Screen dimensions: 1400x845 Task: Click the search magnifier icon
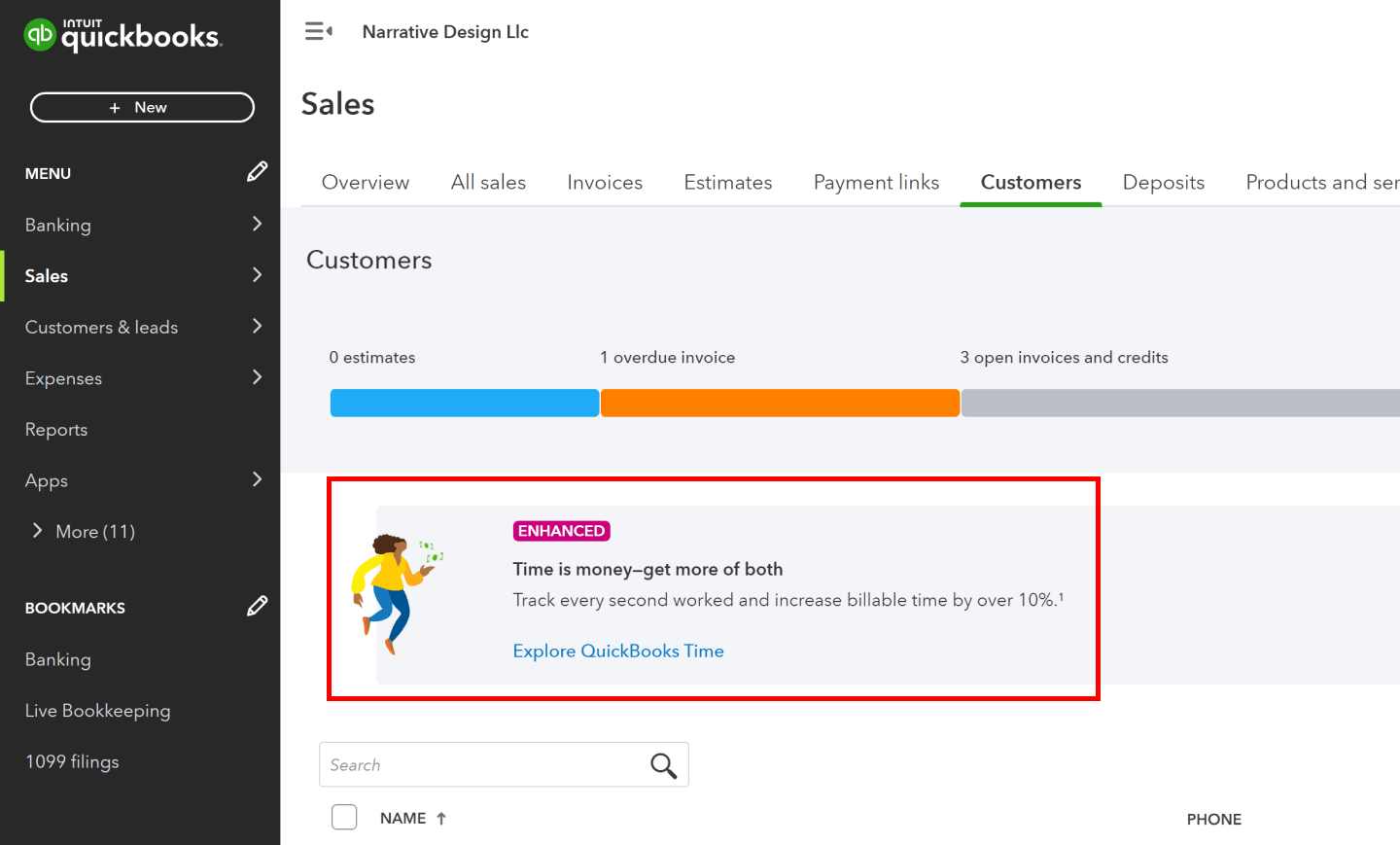point(663,765)
